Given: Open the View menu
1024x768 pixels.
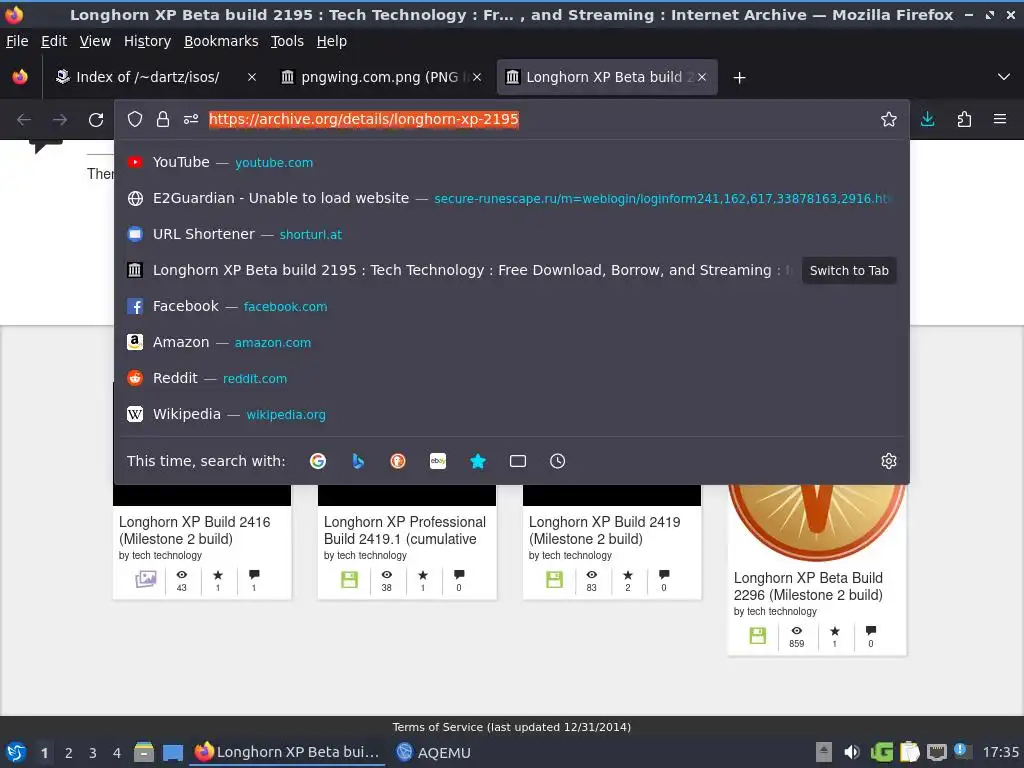Looking at the screenshot, I should pos(95,41).
